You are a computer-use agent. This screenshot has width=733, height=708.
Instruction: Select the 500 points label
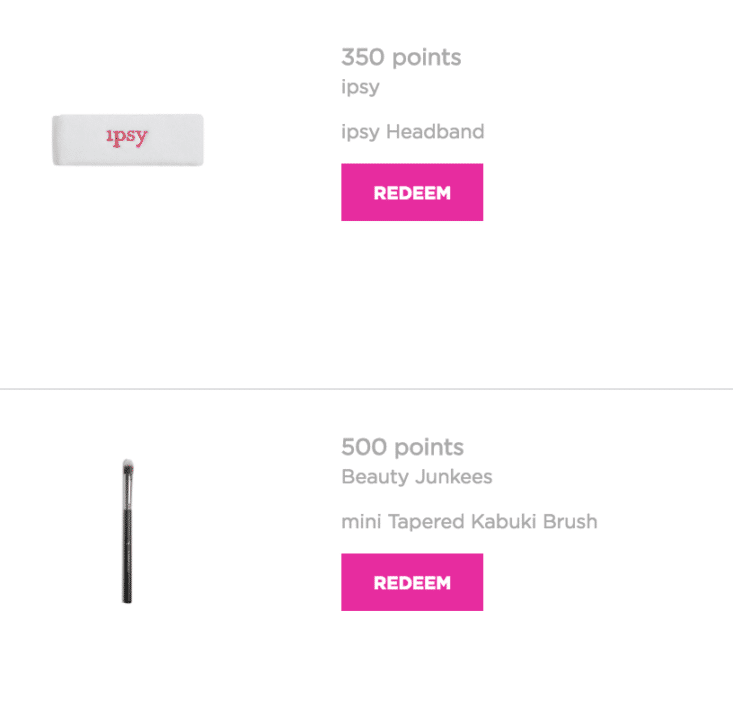pos(402,447)
